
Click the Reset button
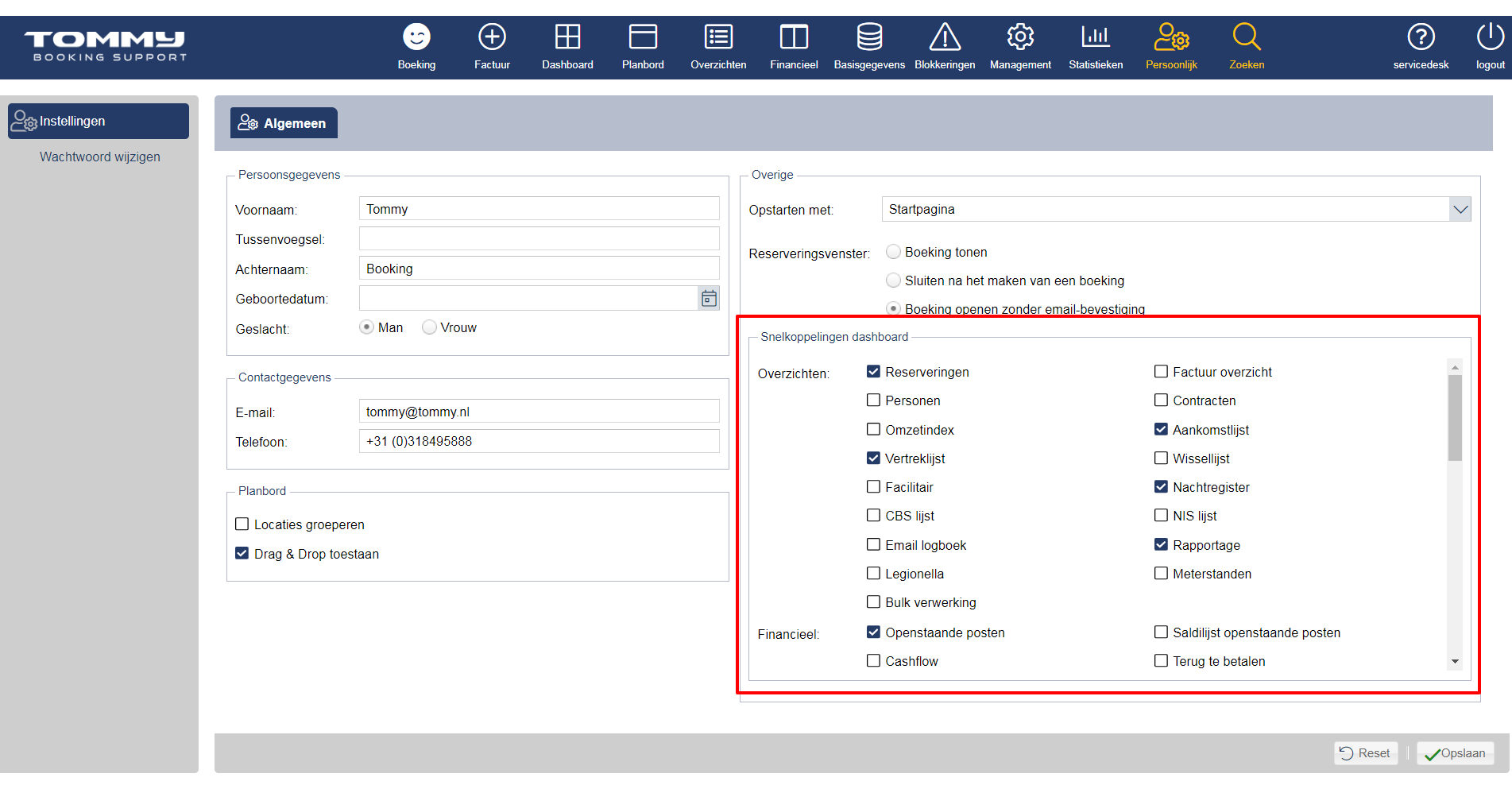tap(1366, 753)
